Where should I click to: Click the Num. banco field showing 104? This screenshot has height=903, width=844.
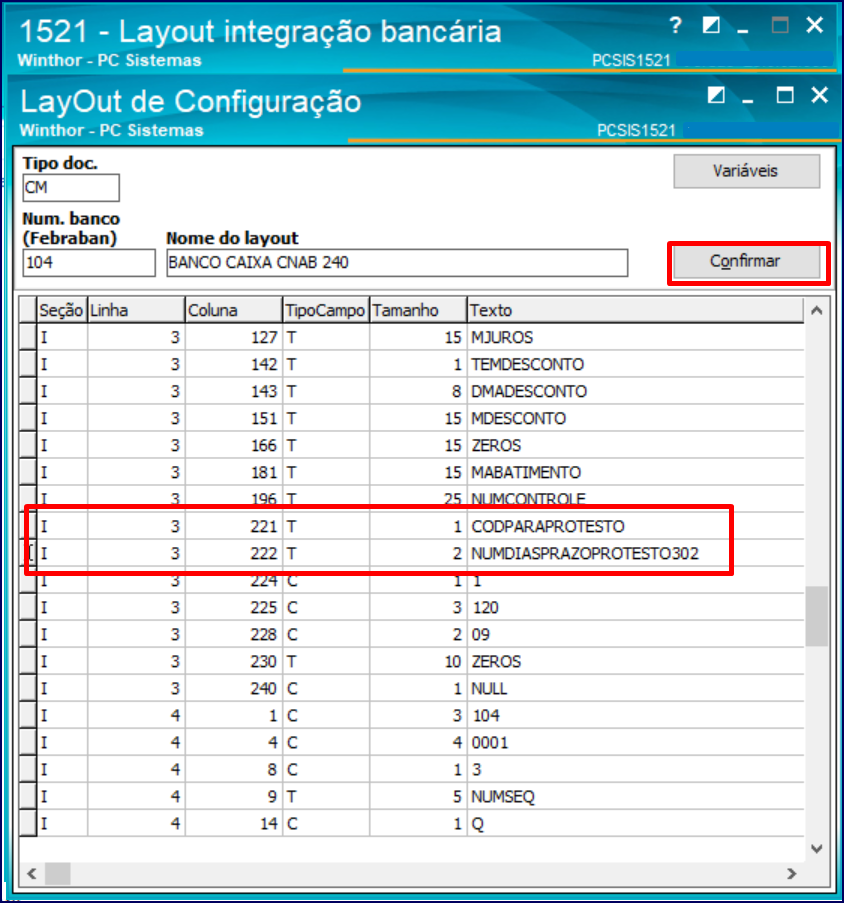89,263
